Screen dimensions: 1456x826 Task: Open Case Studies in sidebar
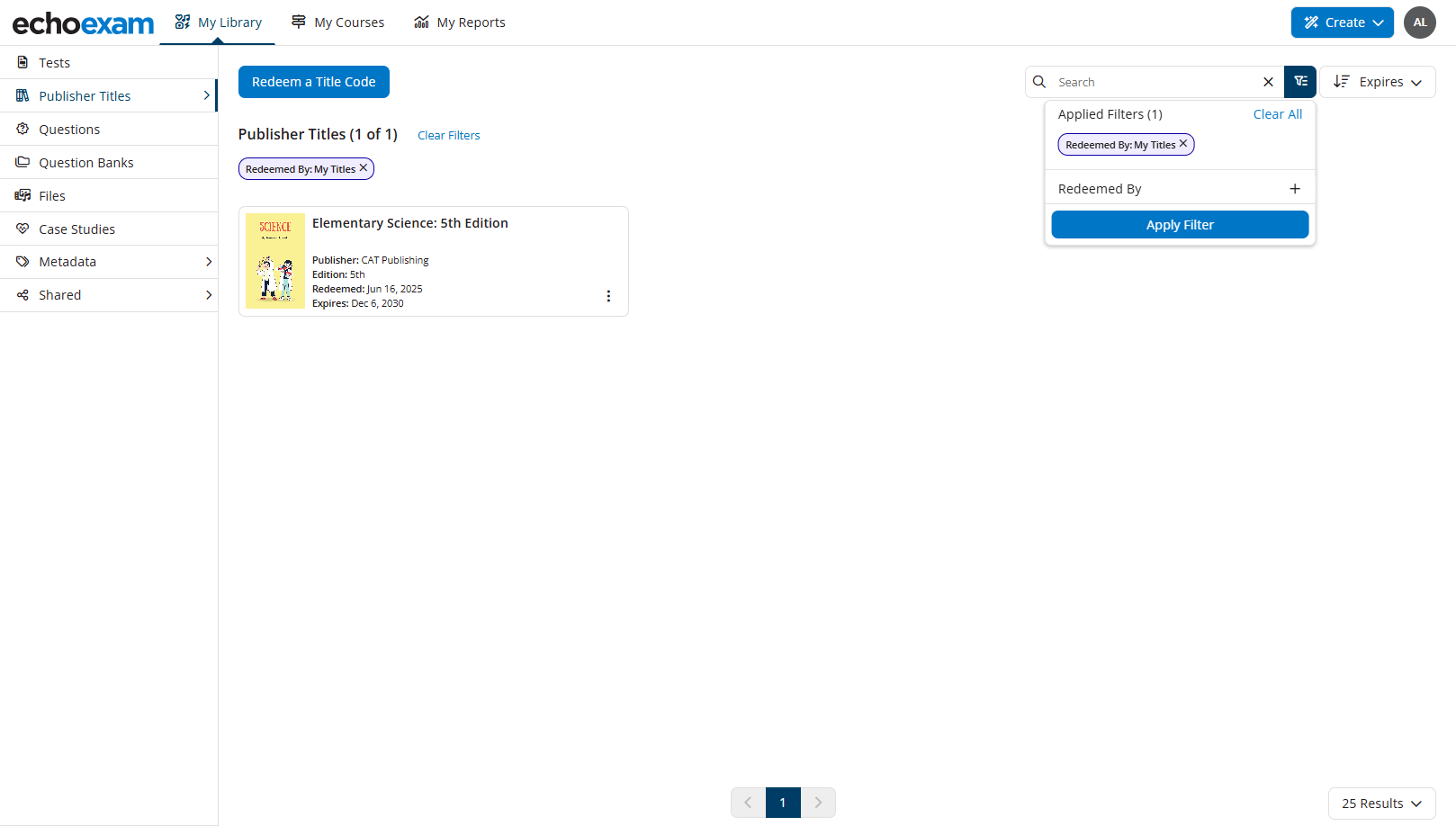[x=109, y=229]
